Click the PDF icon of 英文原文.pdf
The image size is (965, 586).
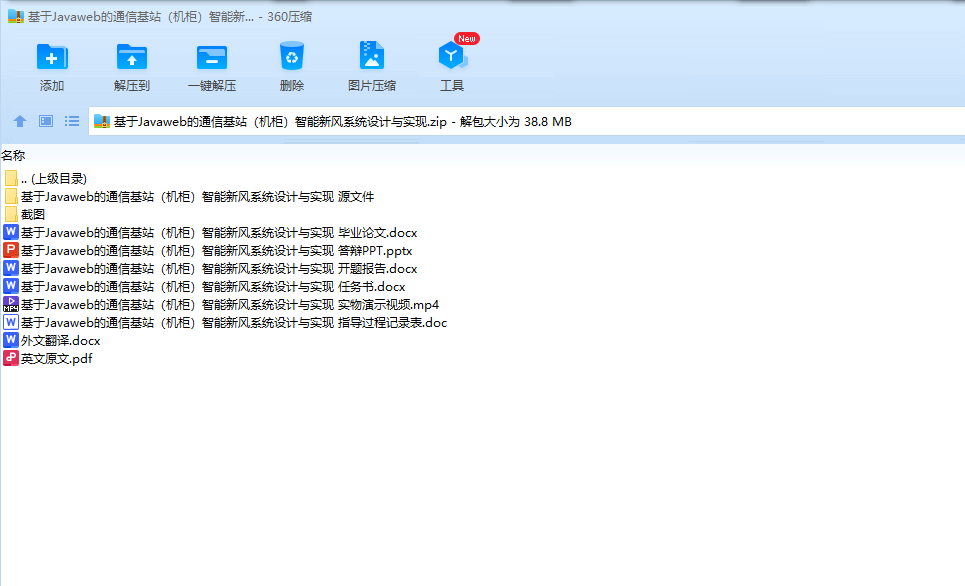pyautogui.click(x=10, y=358)
